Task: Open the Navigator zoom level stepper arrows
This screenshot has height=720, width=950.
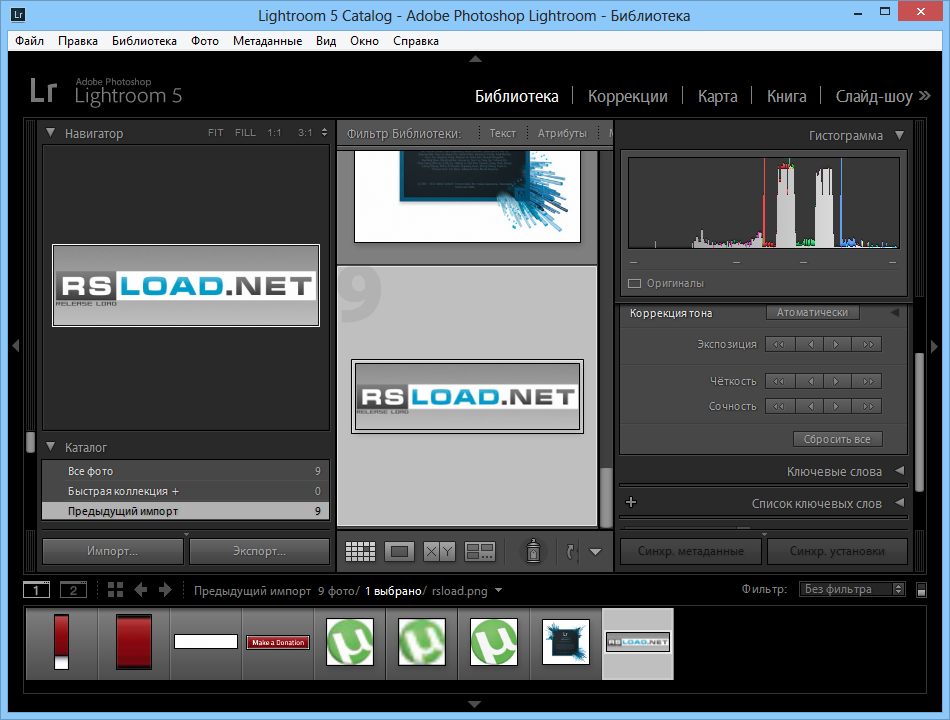Action: coord(324,133)
